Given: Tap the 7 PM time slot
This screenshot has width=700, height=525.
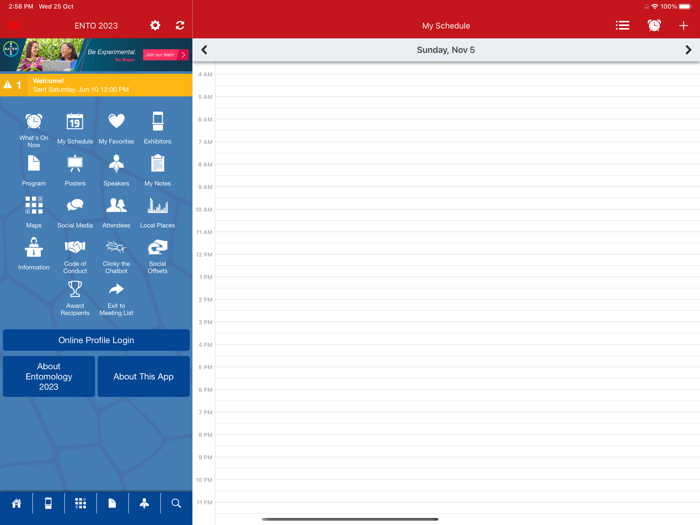Looking at the screenshot, I should 457,423.
